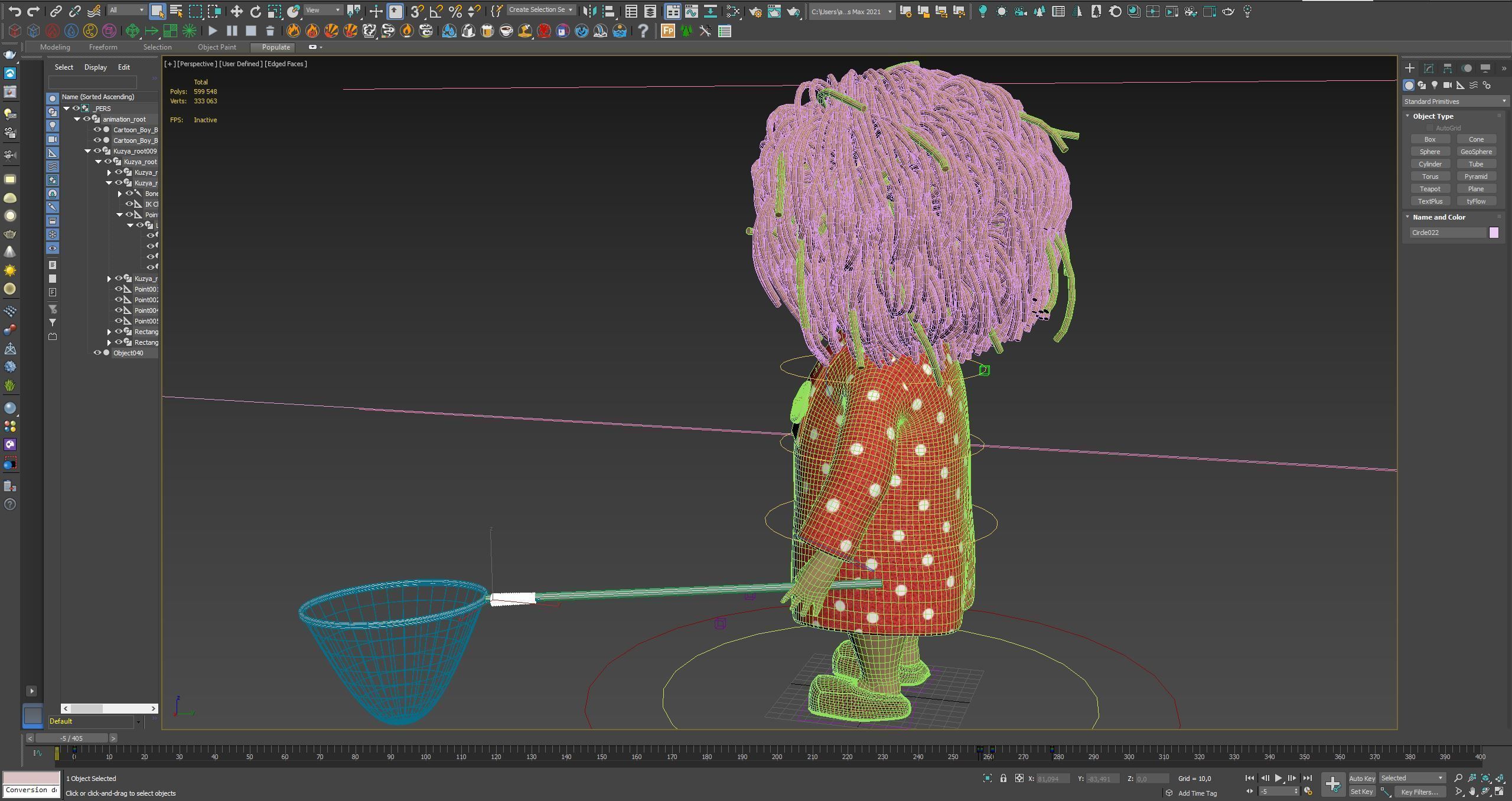This screenshot has width=1512, height=801.
Task: Toggle eye icon for Kuzya_root009
Action: (97, 151)
